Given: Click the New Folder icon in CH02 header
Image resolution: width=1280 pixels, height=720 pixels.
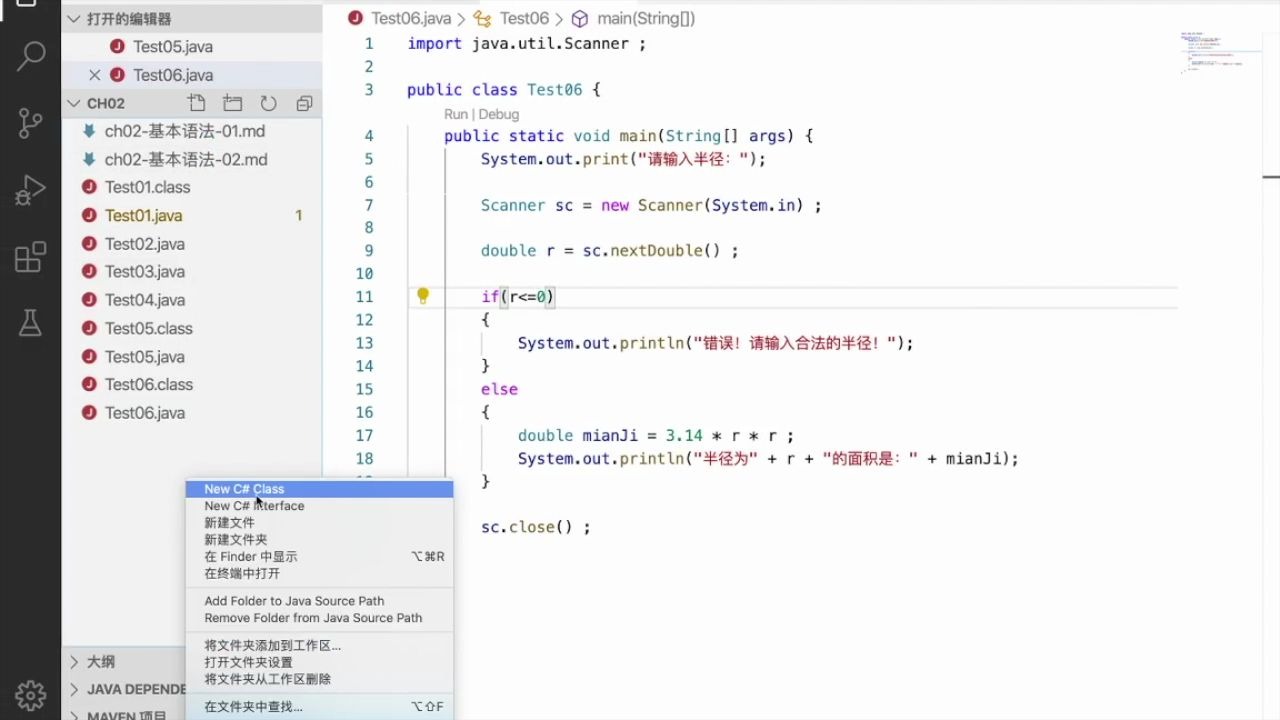Looking at the screenshot, I should (233, 103).
